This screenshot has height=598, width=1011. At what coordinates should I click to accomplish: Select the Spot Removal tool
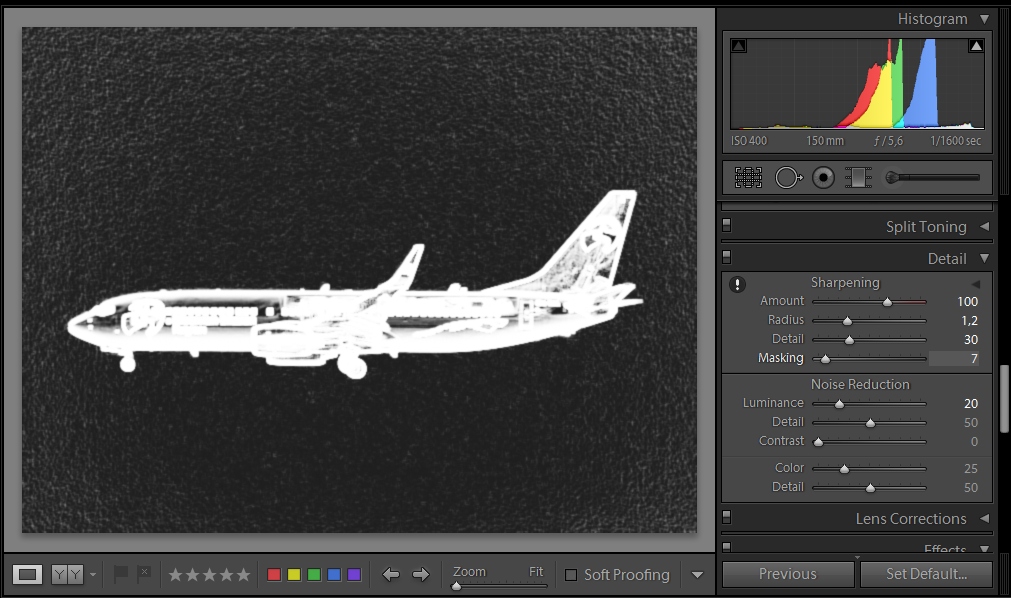click(x=788, y=178)
